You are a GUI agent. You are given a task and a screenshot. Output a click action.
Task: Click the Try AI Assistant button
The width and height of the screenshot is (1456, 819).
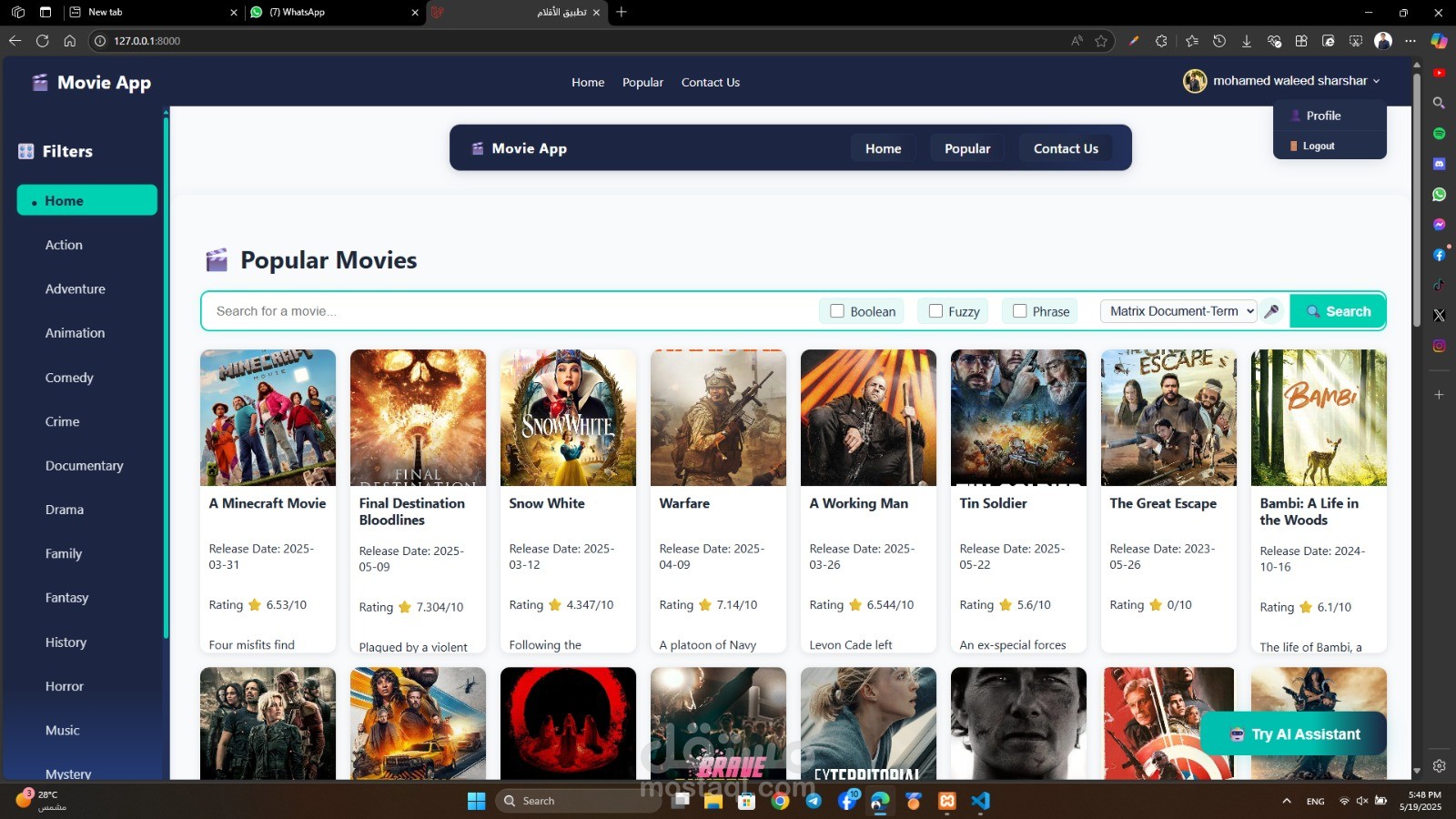[1293, 733]
